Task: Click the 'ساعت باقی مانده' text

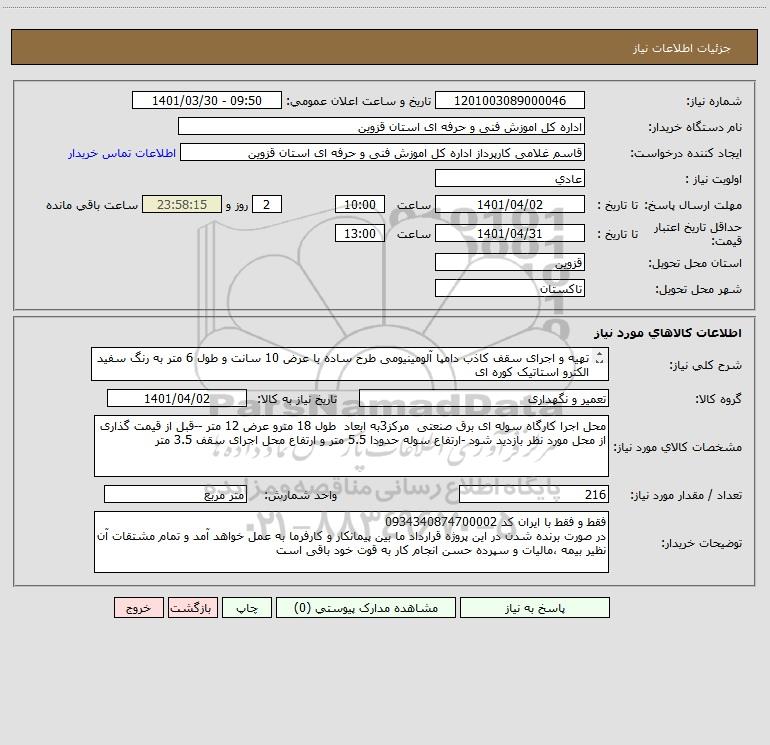Action: pos(92,205)
